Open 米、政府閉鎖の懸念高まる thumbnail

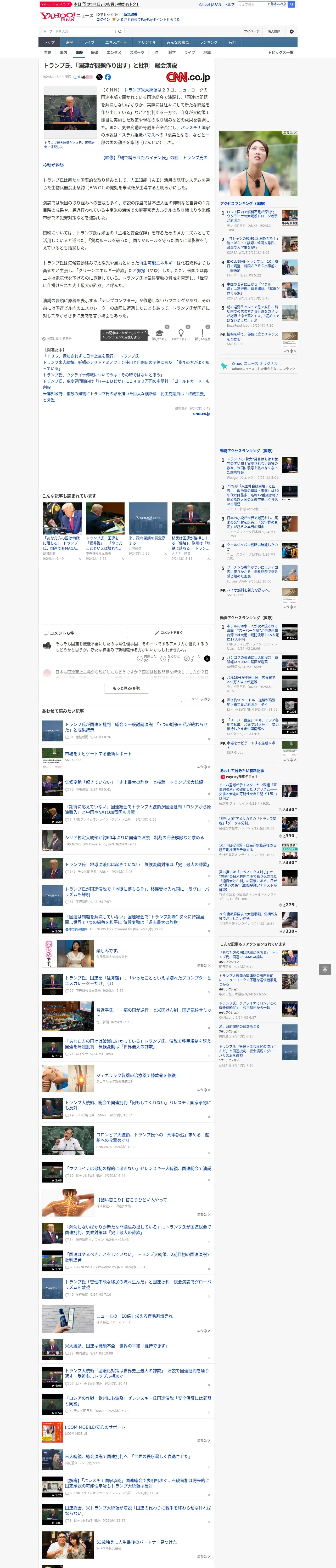[148, 518]
